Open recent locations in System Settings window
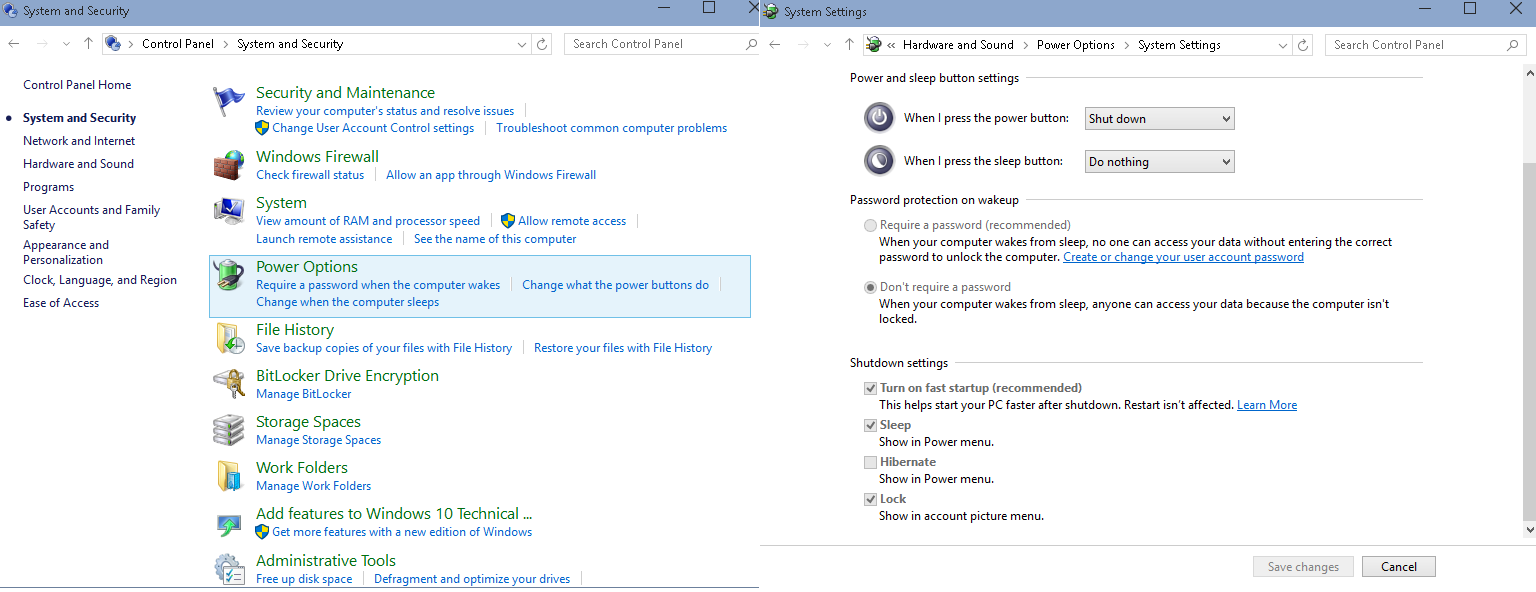Image resolution: width=1536 pixels, height=592 pixels. pyautogui.click(x=827, y=45)
